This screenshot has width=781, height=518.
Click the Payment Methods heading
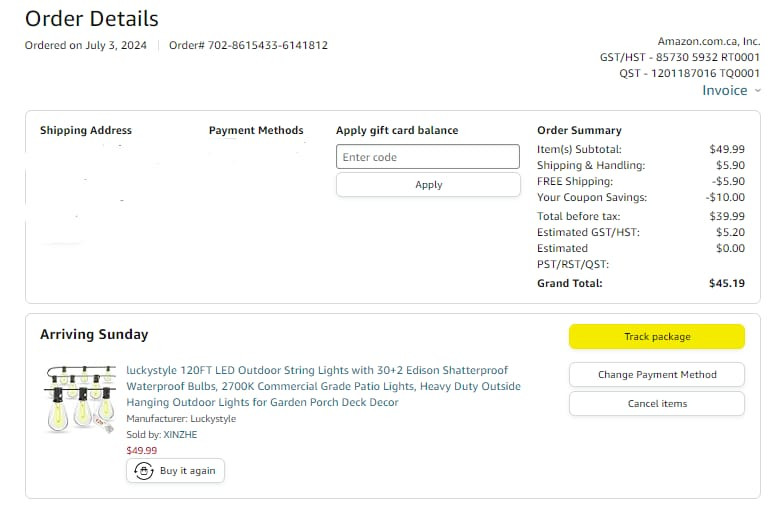click(256, 130)
